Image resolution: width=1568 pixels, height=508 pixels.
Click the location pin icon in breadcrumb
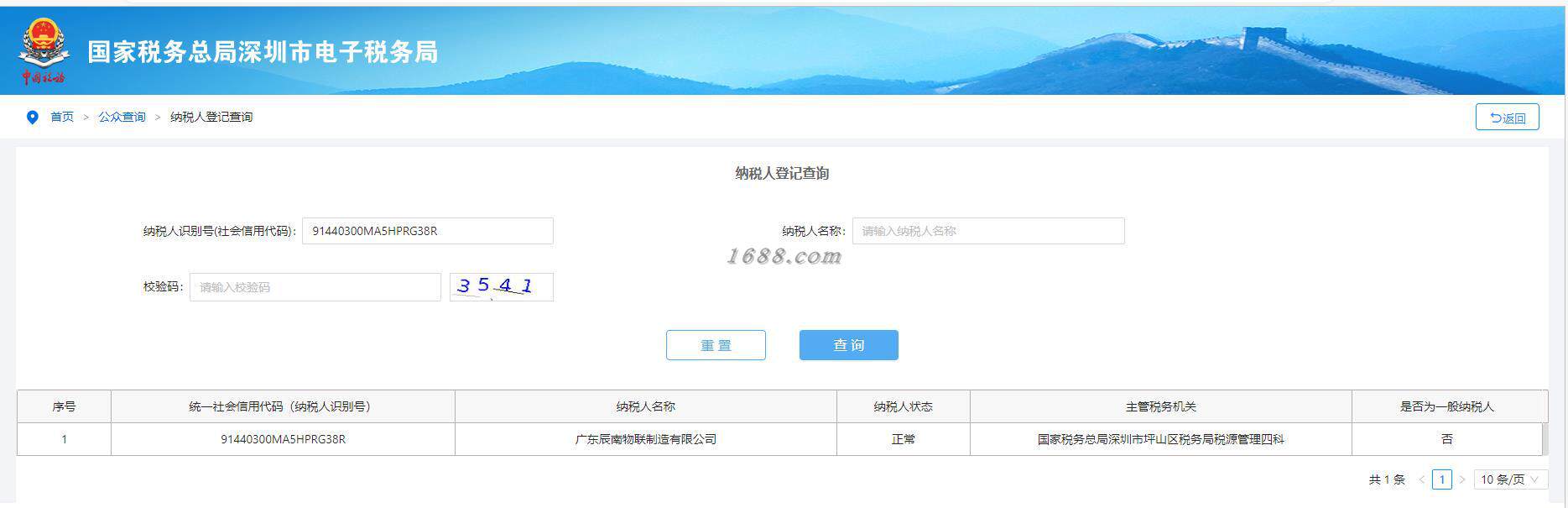coord(33,118)
